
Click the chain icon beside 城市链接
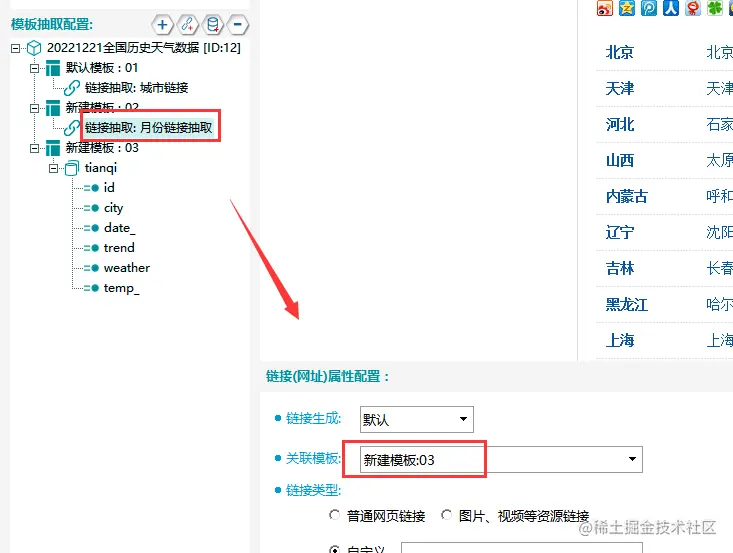[72, 88]
